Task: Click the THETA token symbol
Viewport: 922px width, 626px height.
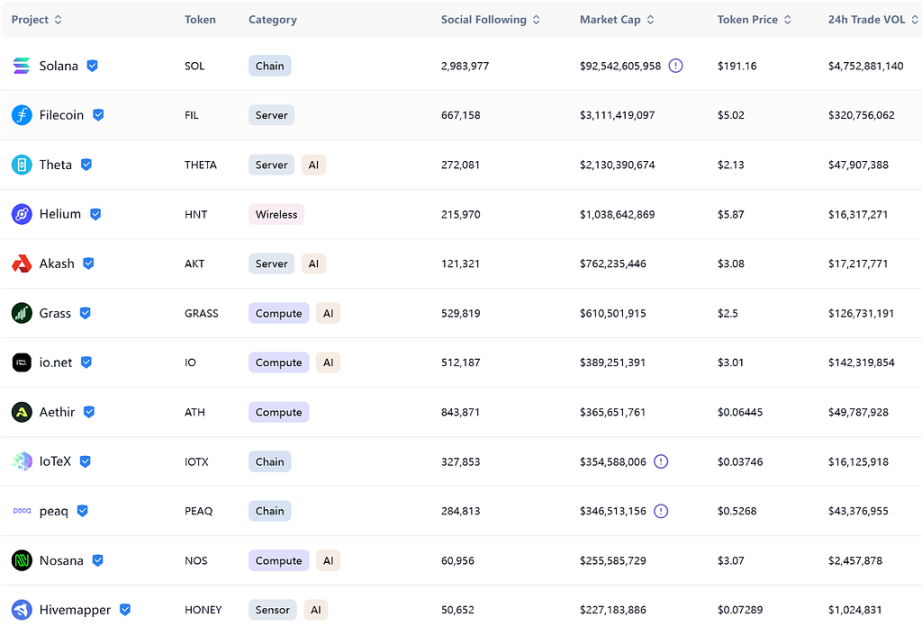Action: [201, 165]
